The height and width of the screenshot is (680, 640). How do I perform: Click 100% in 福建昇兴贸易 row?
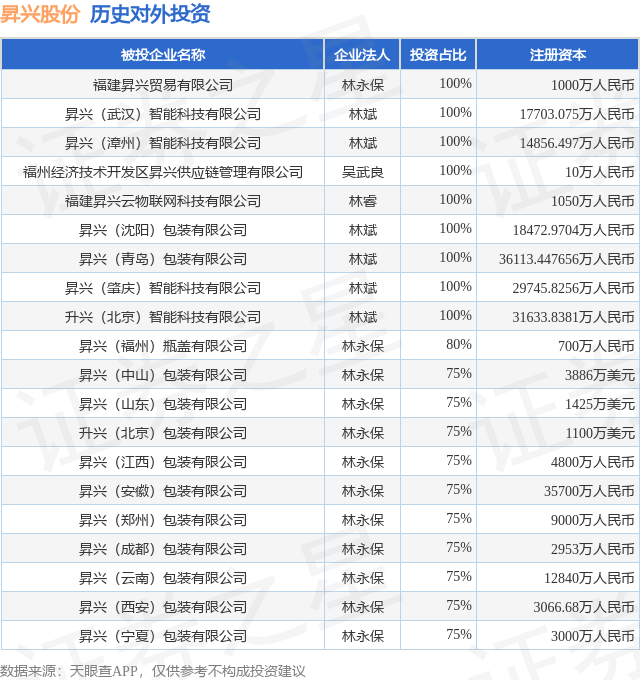[456, 83]
